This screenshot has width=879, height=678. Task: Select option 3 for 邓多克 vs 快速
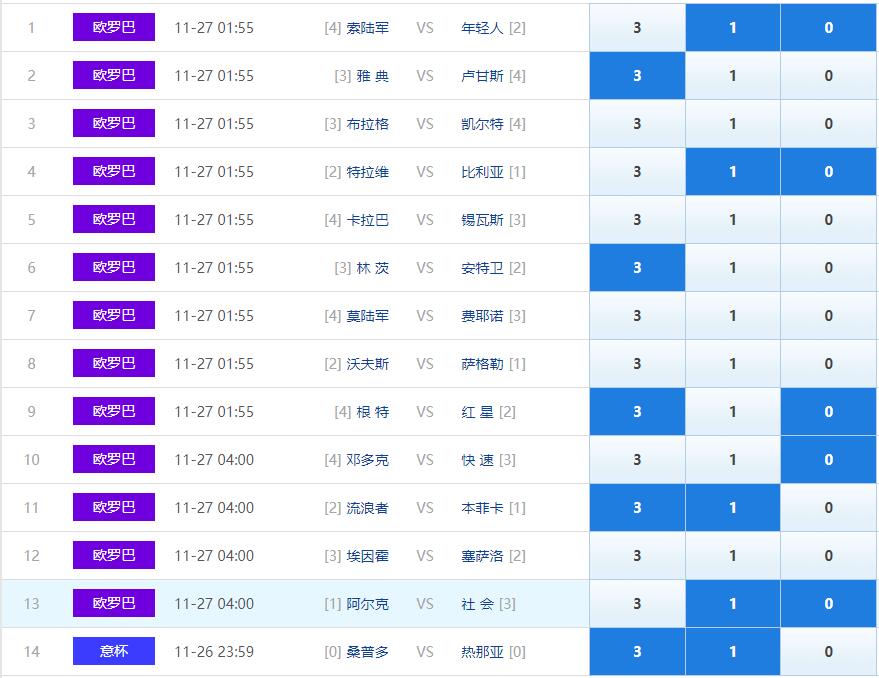click(637, 460)
